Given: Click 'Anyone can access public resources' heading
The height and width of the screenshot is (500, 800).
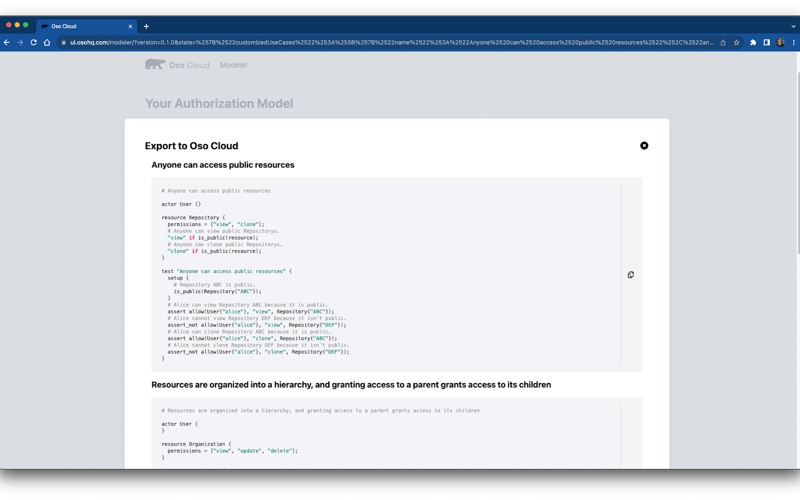Looking at the screenshot, I should pos(222,165).
